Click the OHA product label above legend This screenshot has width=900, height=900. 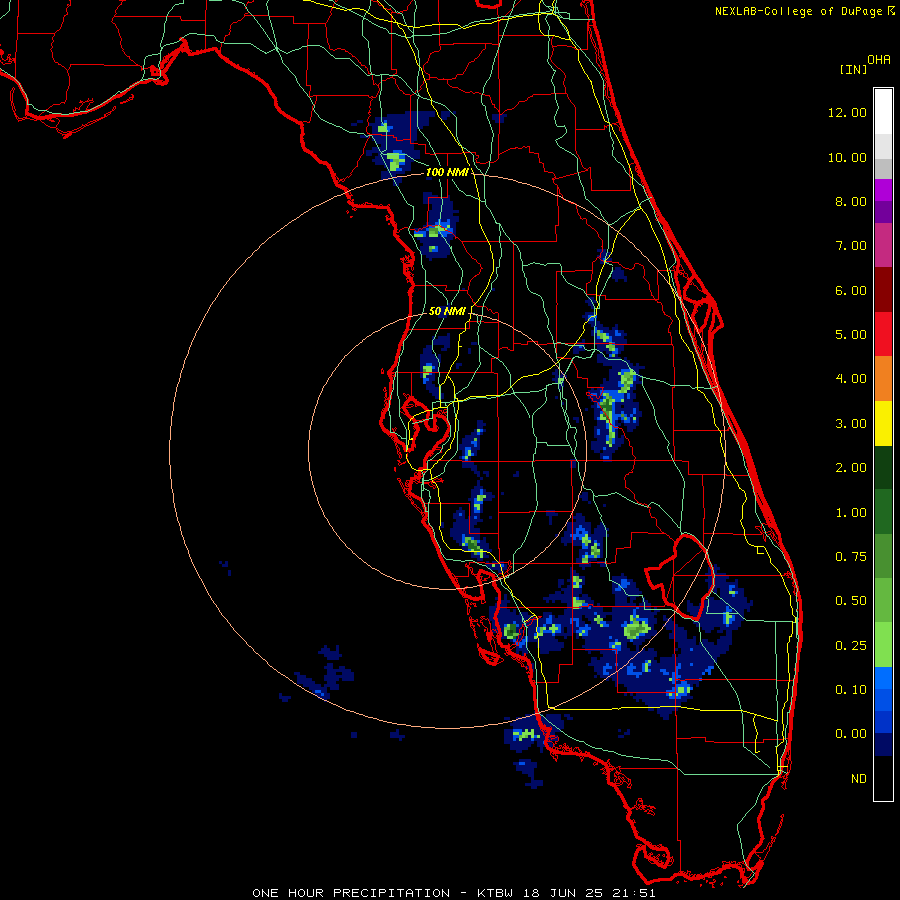point(879,60)
